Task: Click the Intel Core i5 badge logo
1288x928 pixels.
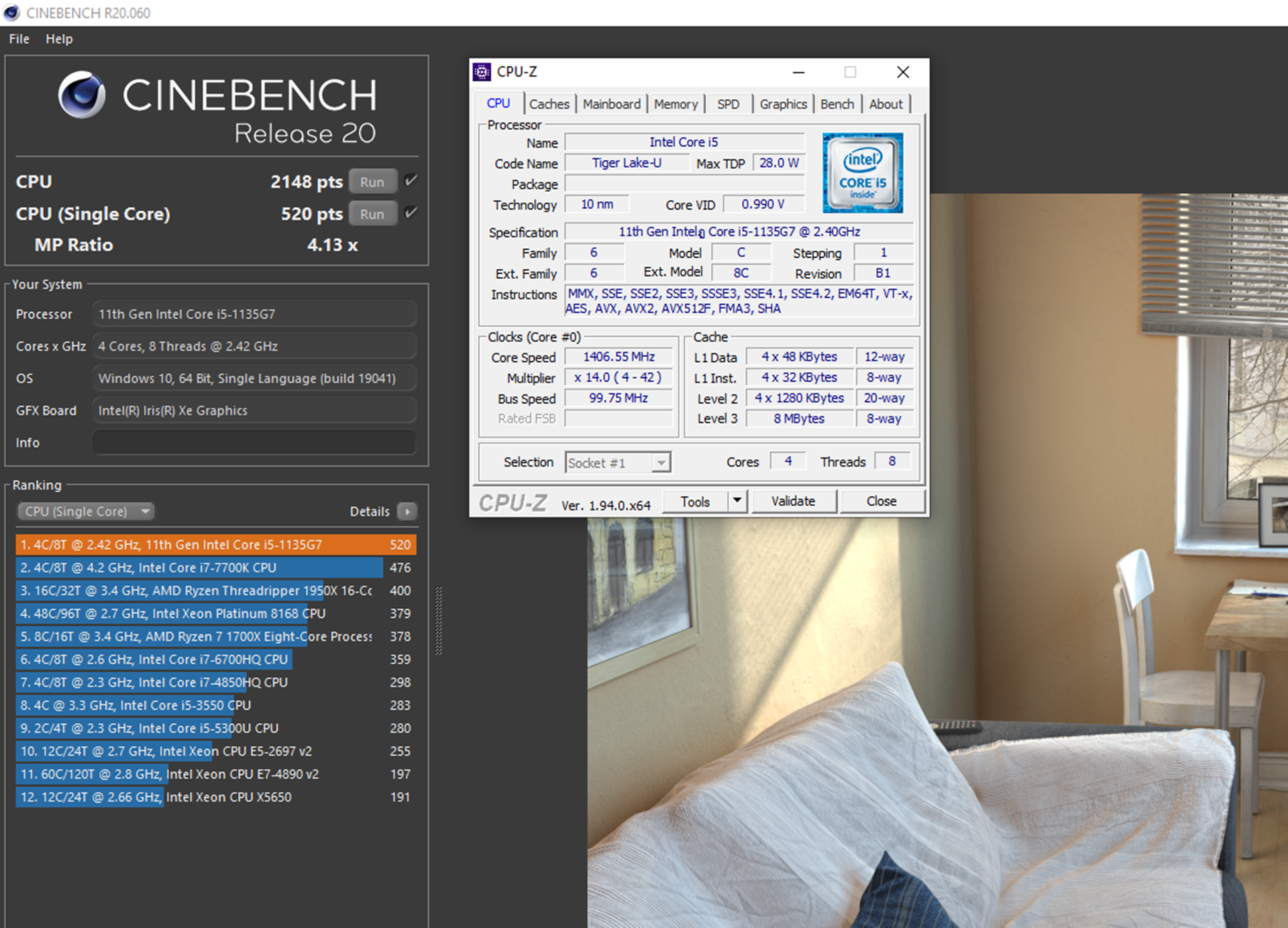Action: coord(863,172)
